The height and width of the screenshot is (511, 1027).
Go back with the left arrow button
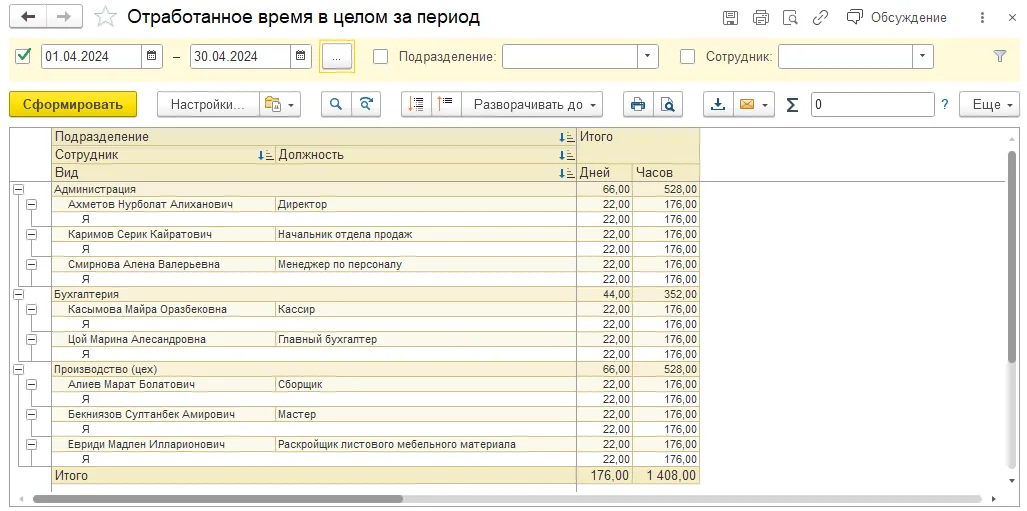28,17
